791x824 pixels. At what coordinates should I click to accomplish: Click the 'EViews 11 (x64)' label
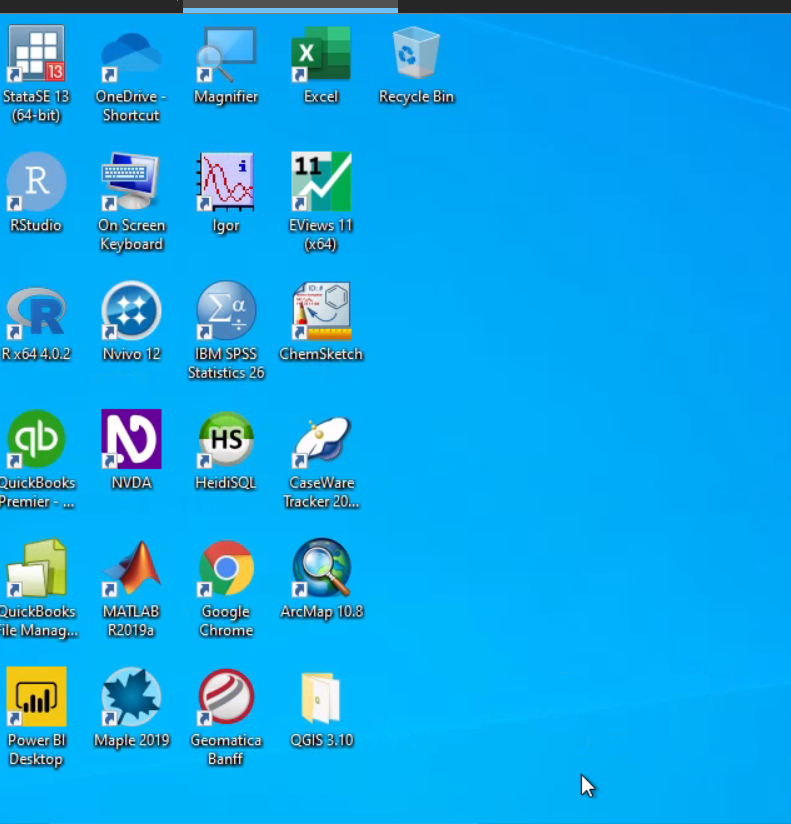click(321, 234)
